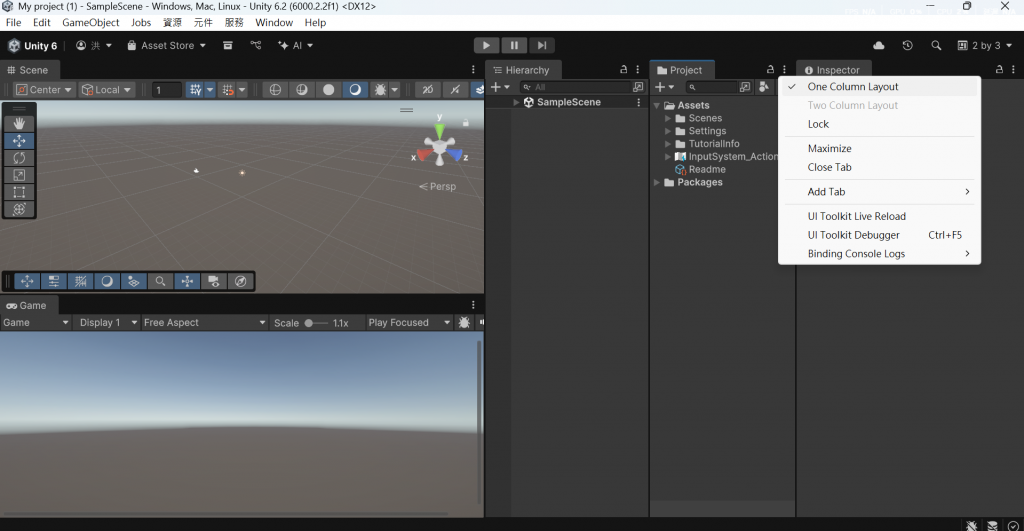The width and height of the screenshot is (1024, 531).
Task: Open the Center pivot mode dropdown
Action: pyautogui.click(x=44, y=89)
